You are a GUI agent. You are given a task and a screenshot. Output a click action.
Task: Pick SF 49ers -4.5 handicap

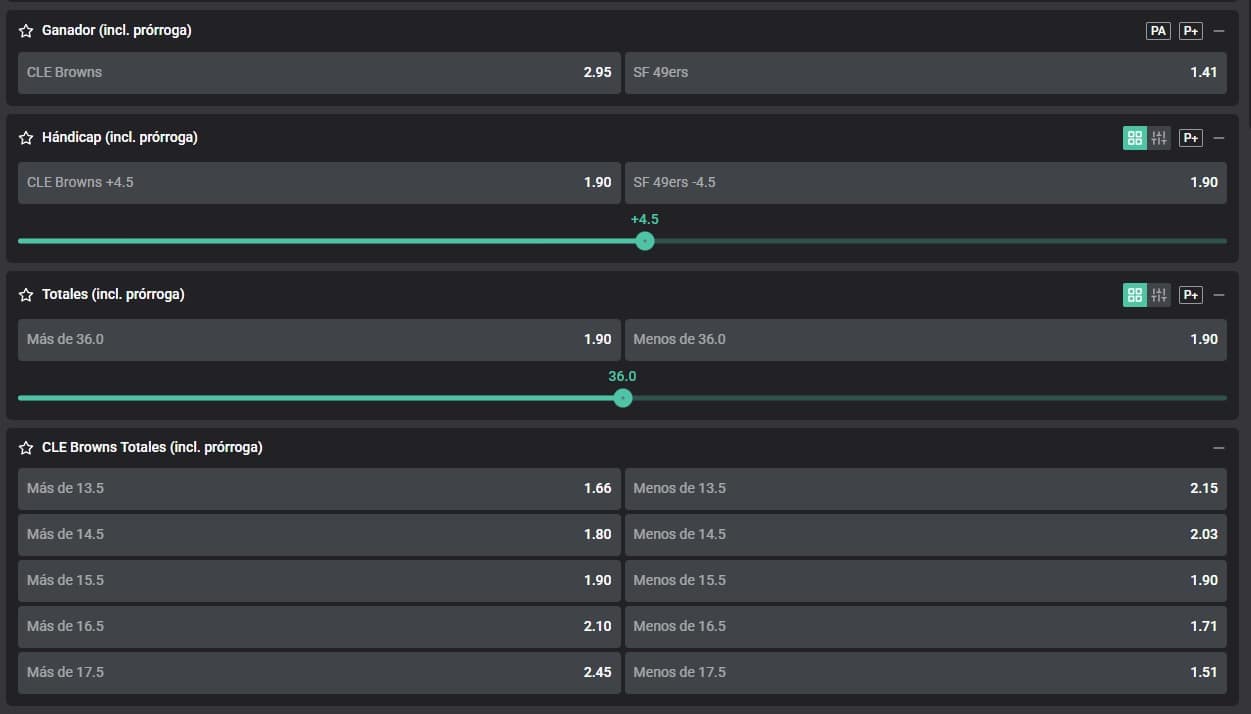[x=925, y=183]
